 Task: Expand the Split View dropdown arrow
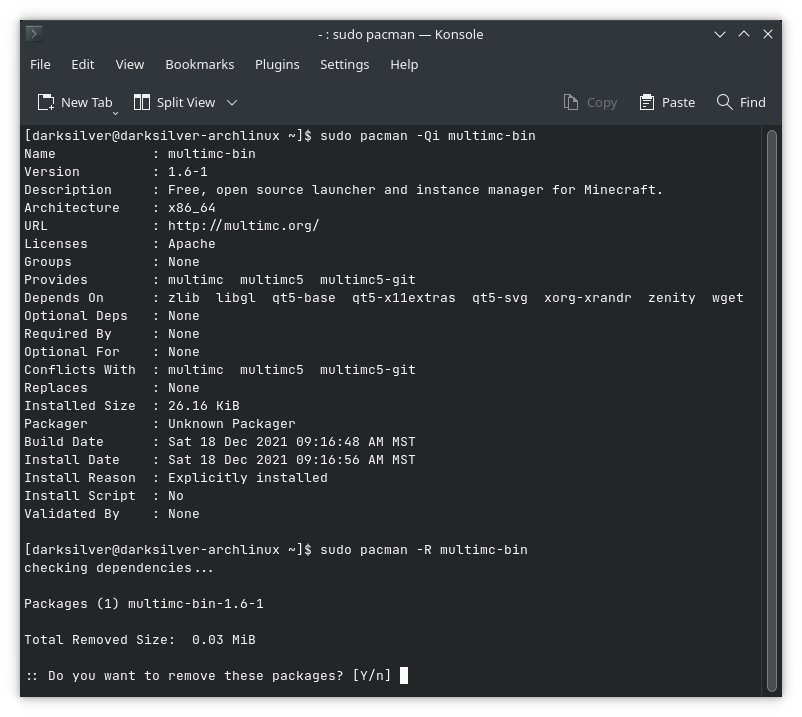click(x=231, y=101)
